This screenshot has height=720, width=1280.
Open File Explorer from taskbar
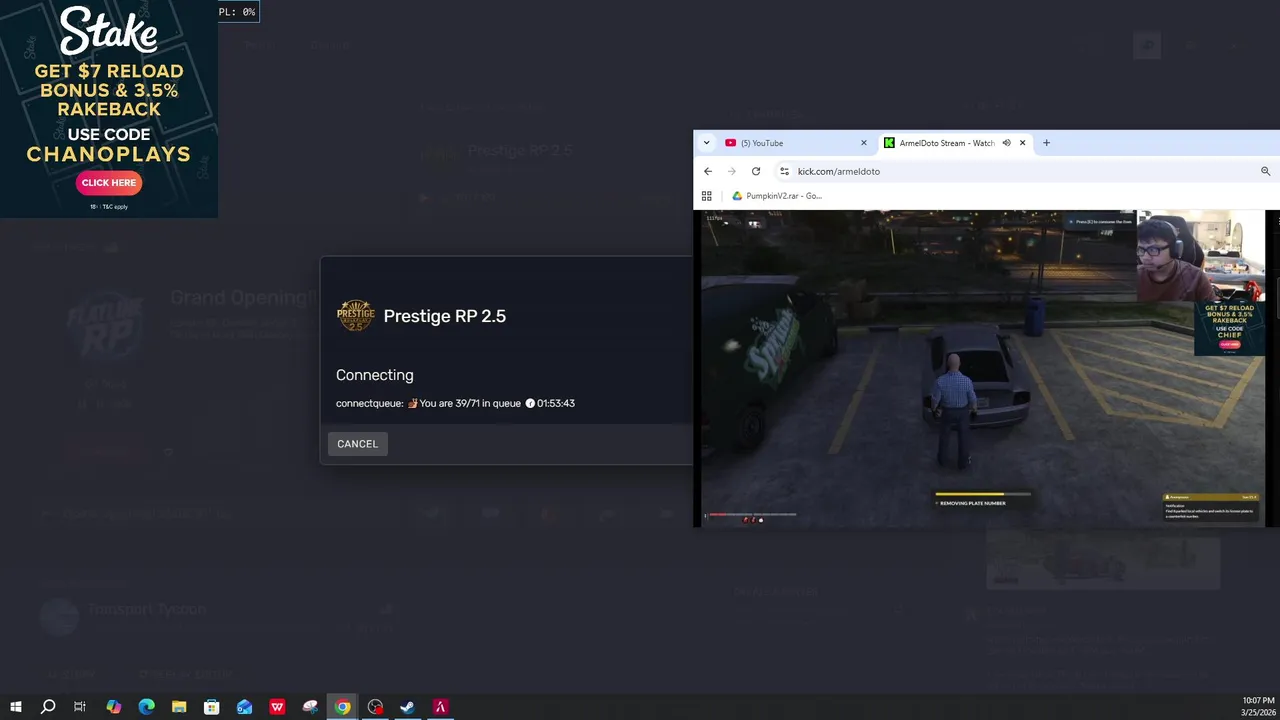click(x=179, y=707)
